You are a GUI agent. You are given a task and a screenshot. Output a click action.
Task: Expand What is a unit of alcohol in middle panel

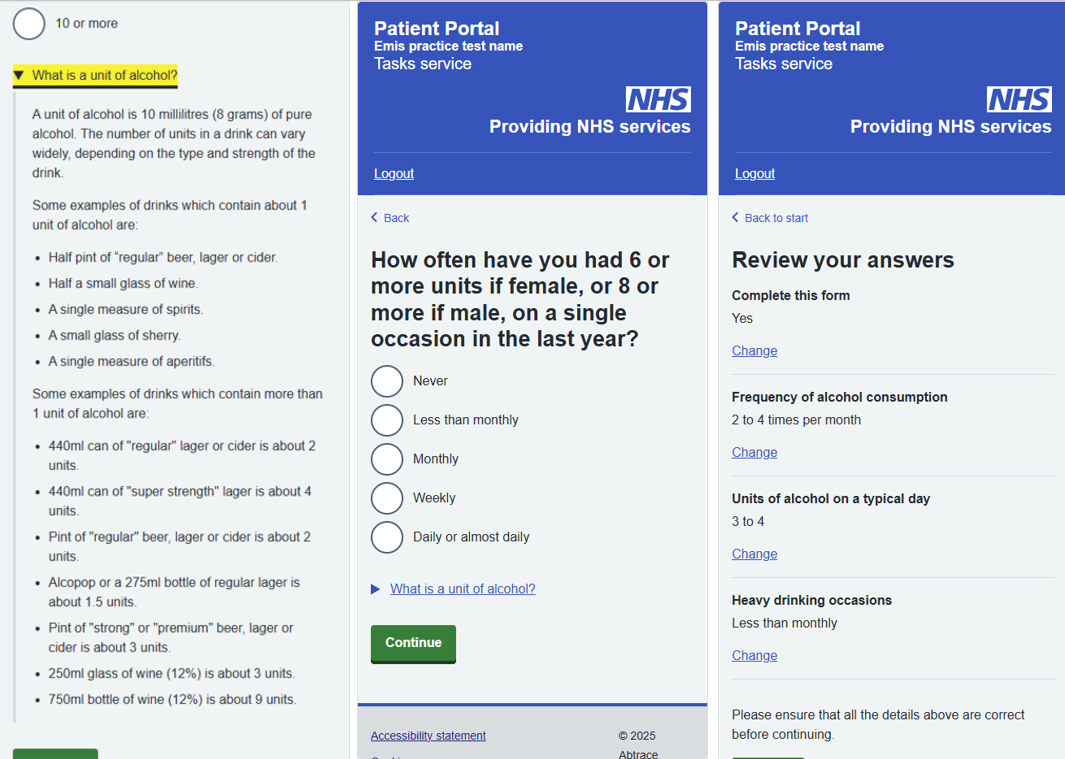tap(462, 589)
